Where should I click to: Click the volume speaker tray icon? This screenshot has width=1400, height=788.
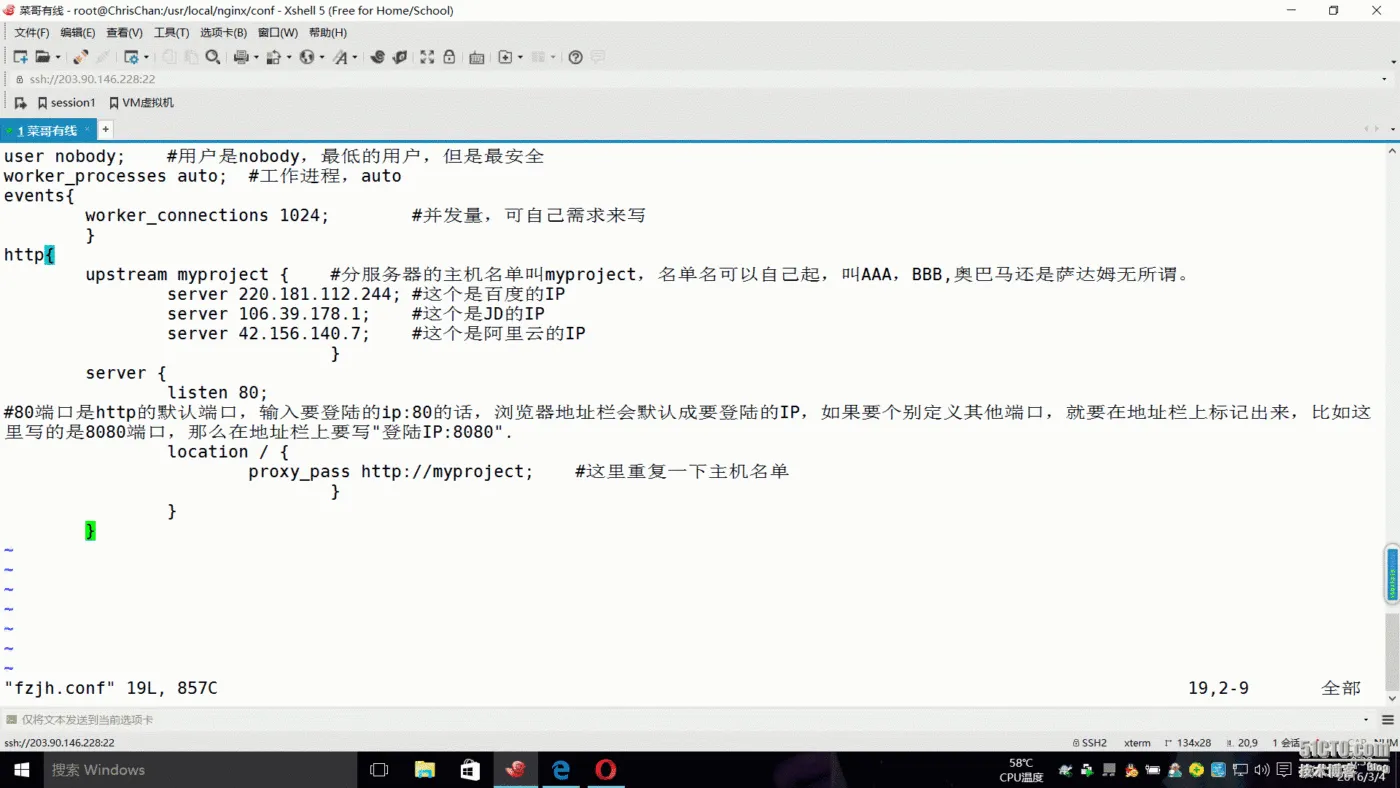(1263, 770)
